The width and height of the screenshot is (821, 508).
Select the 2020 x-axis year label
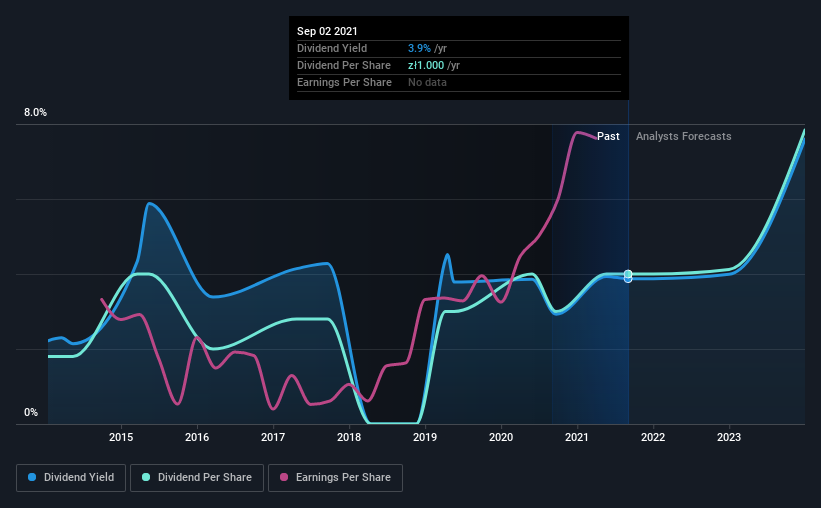point(501,437)
